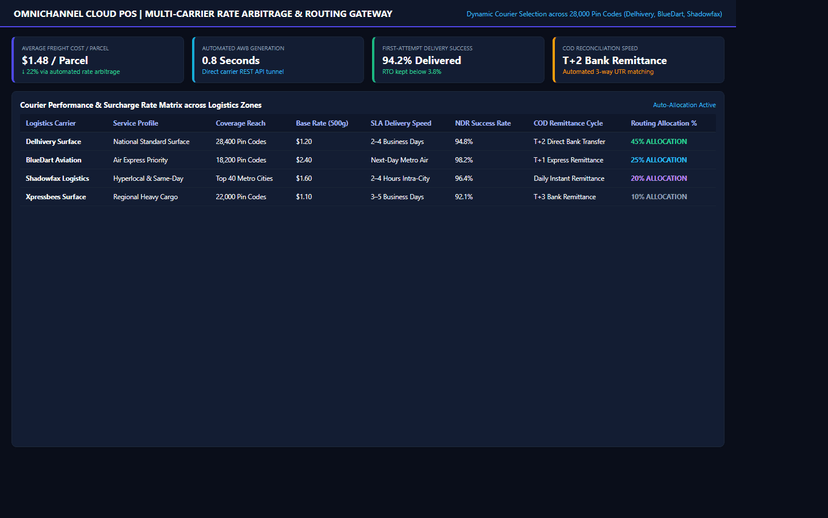Open the Average Freight Cost / Parcel card
The height and width of the screenshot is (518, 828).
click(x=98, y=60)
